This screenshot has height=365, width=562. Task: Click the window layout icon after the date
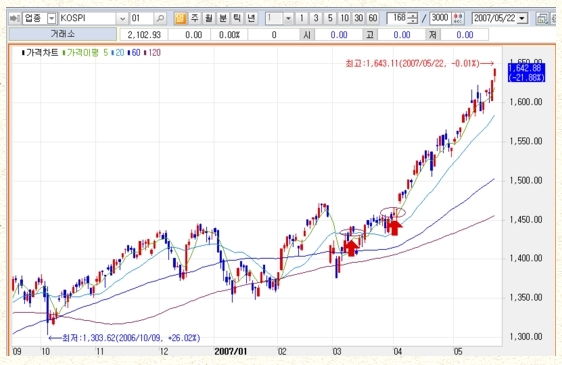tap(542, 18)
